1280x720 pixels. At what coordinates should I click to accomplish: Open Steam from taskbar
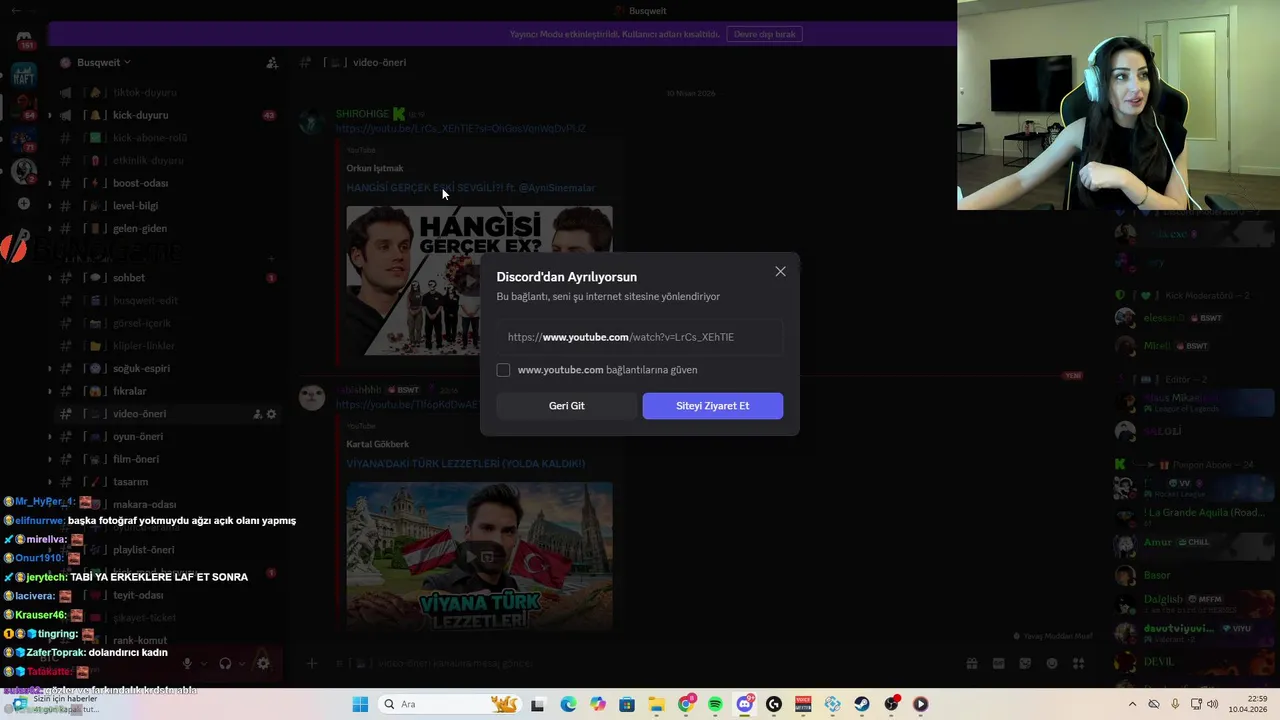862,704
